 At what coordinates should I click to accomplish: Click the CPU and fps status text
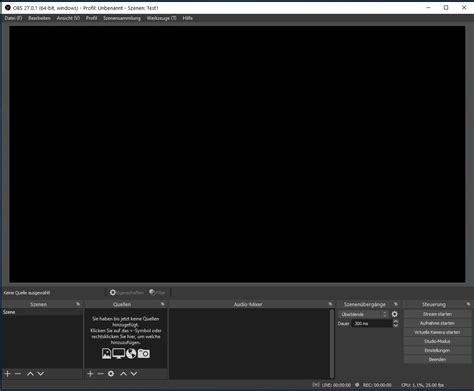point(422,385)
